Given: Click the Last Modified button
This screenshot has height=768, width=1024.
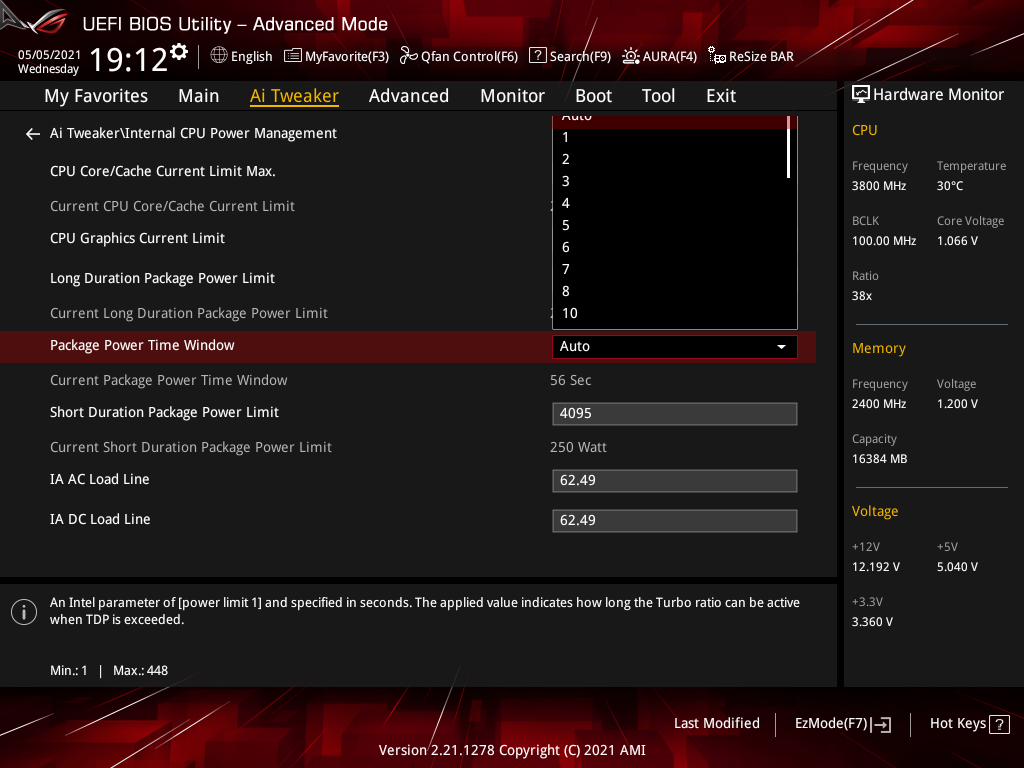Looking at the screenshot, I should (x=716, y=724).
